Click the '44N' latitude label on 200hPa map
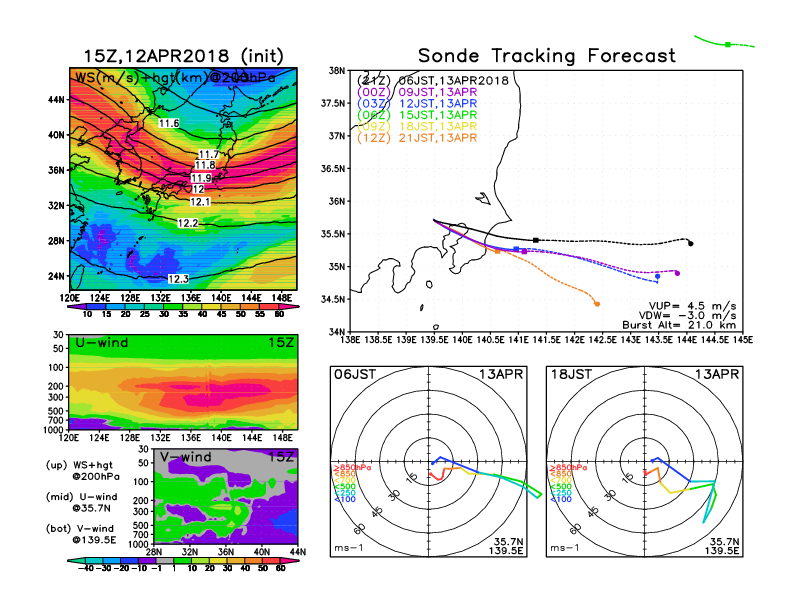This screenshot has height=612, width=792. [x=57, y=100]
